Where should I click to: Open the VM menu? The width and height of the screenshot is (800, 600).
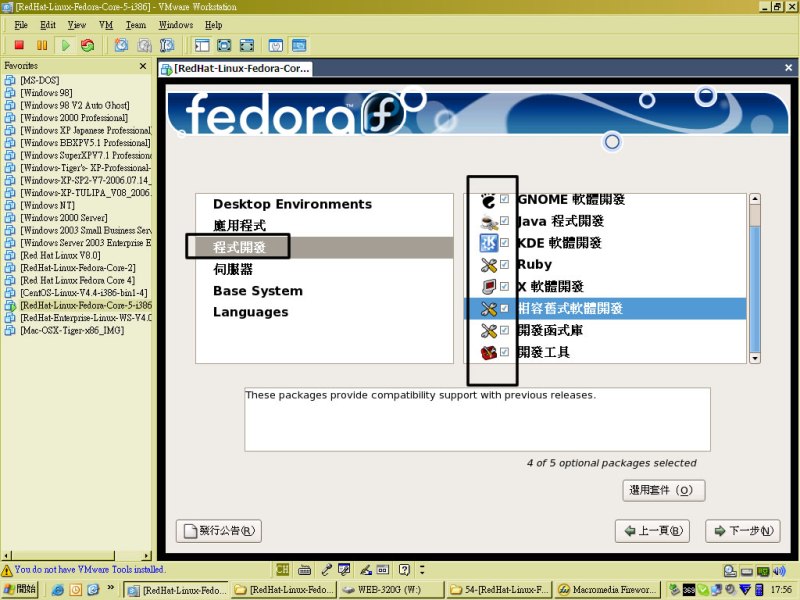[106, 25]
